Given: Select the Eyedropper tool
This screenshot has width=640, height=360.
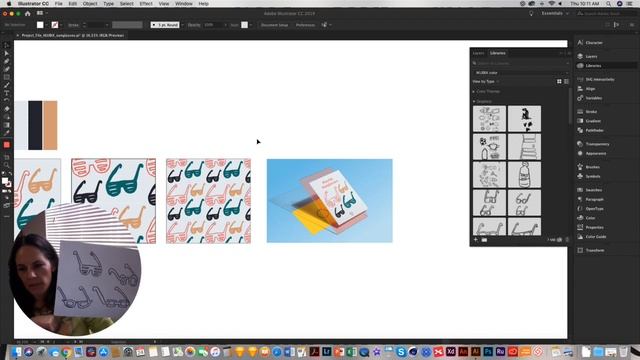Looking at the screenshot, I should point(7,133).
